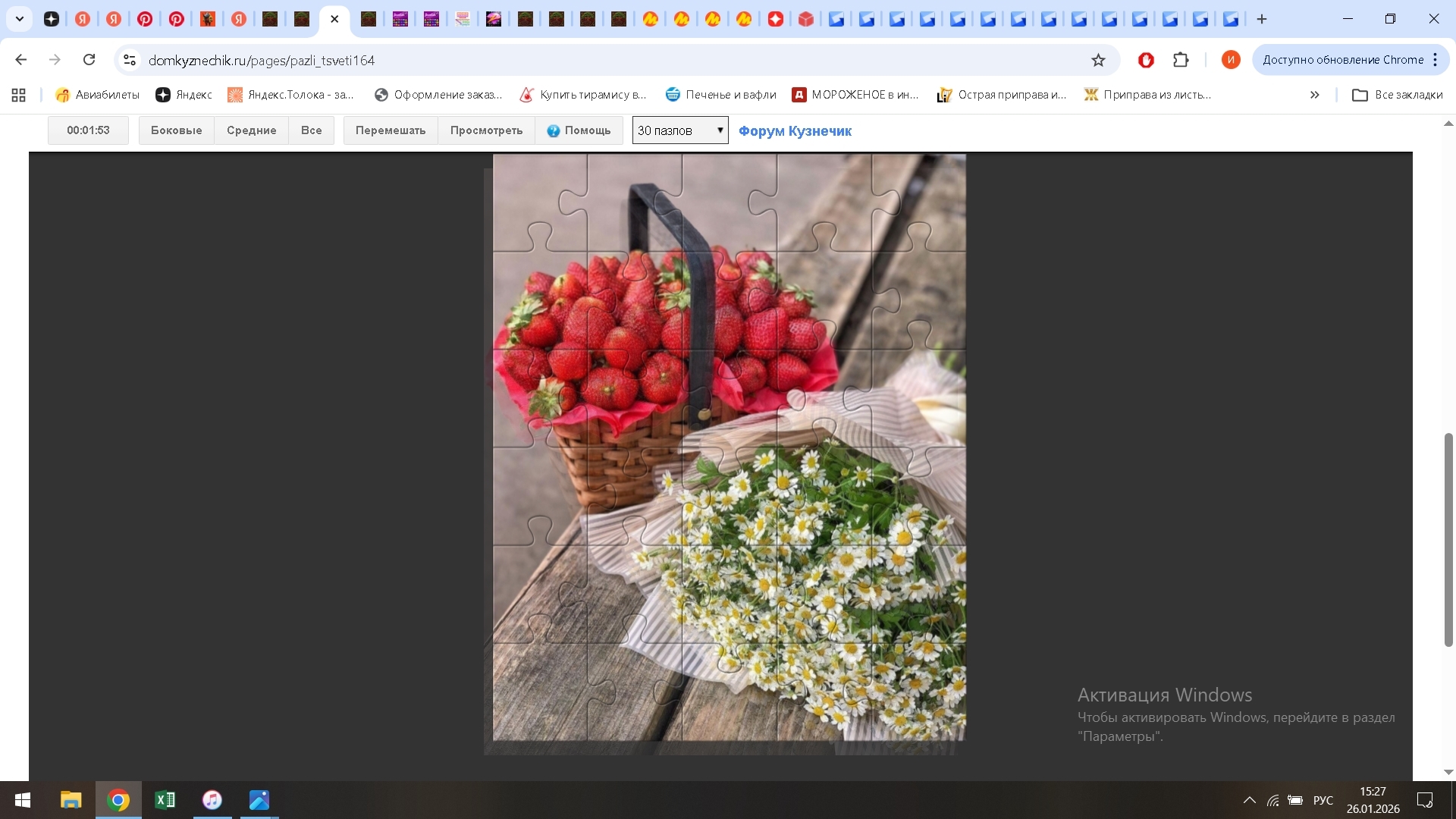Screen dimensions: 1456x819
Task: Open Авиабилеты bookmark
Action: [x=98, y=95]
